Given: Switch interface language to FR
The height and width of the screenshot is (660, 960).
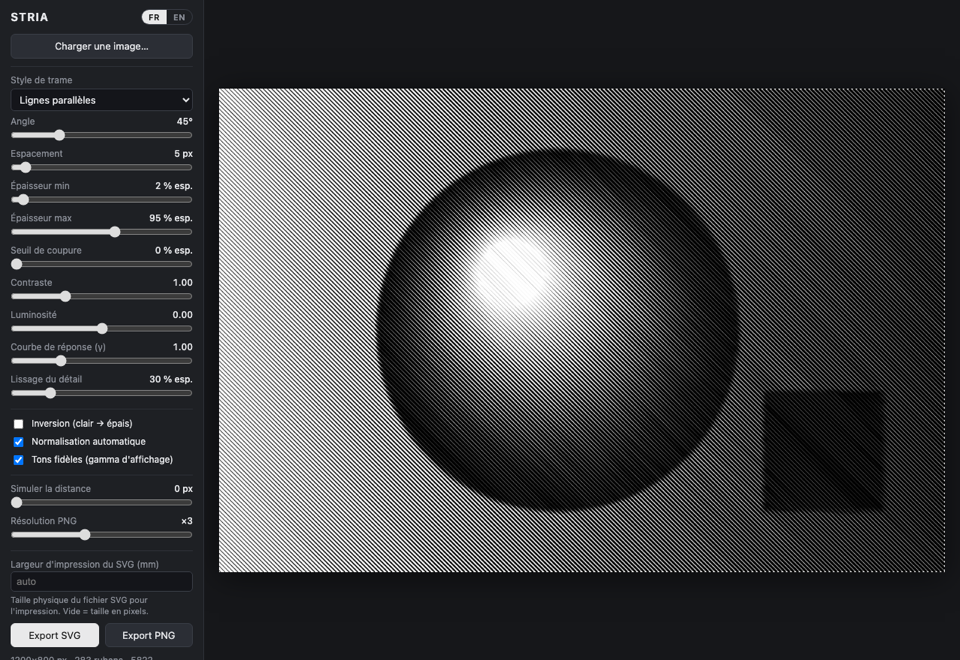Looking at the screenshot, I should 154,17.
